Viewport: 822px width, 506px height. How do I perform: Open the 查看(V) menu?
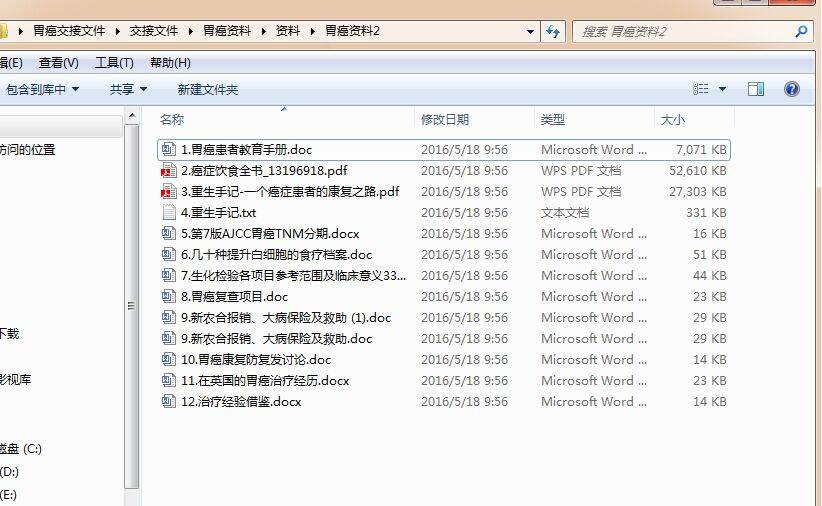tap(59, 63)
